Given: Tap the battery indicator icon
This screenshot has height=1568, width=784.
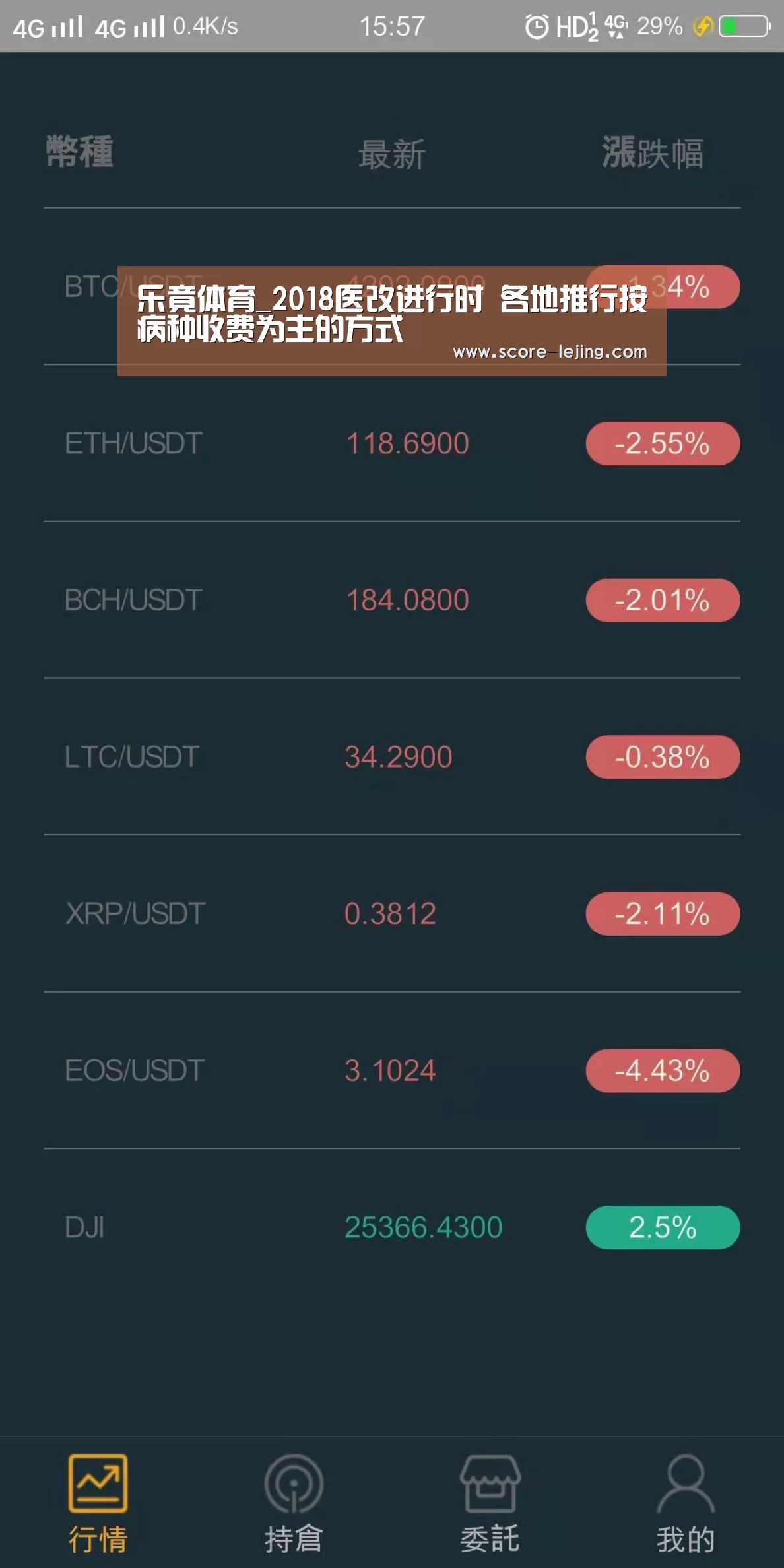Looking at the screenshot, I should [744, 26].
